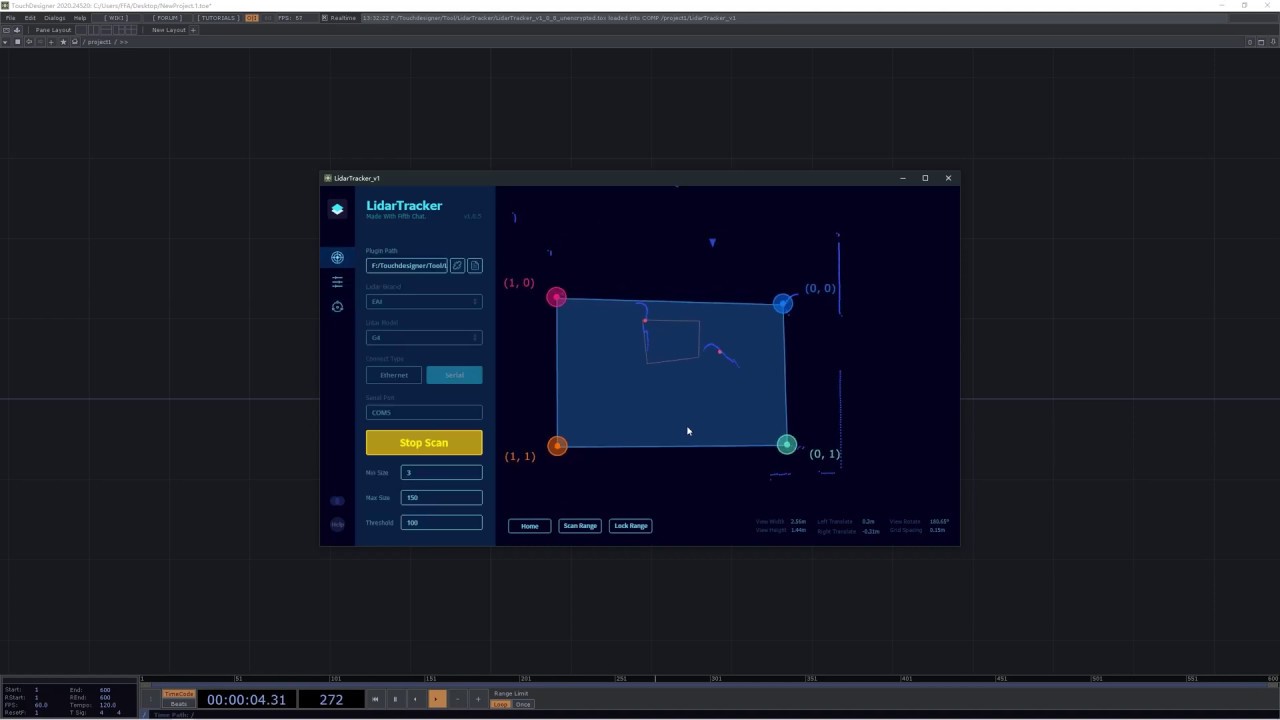The height and width of the screenshot is (720, 1280).
Task: Click the New Layout plus button
Action: [193, 30]
